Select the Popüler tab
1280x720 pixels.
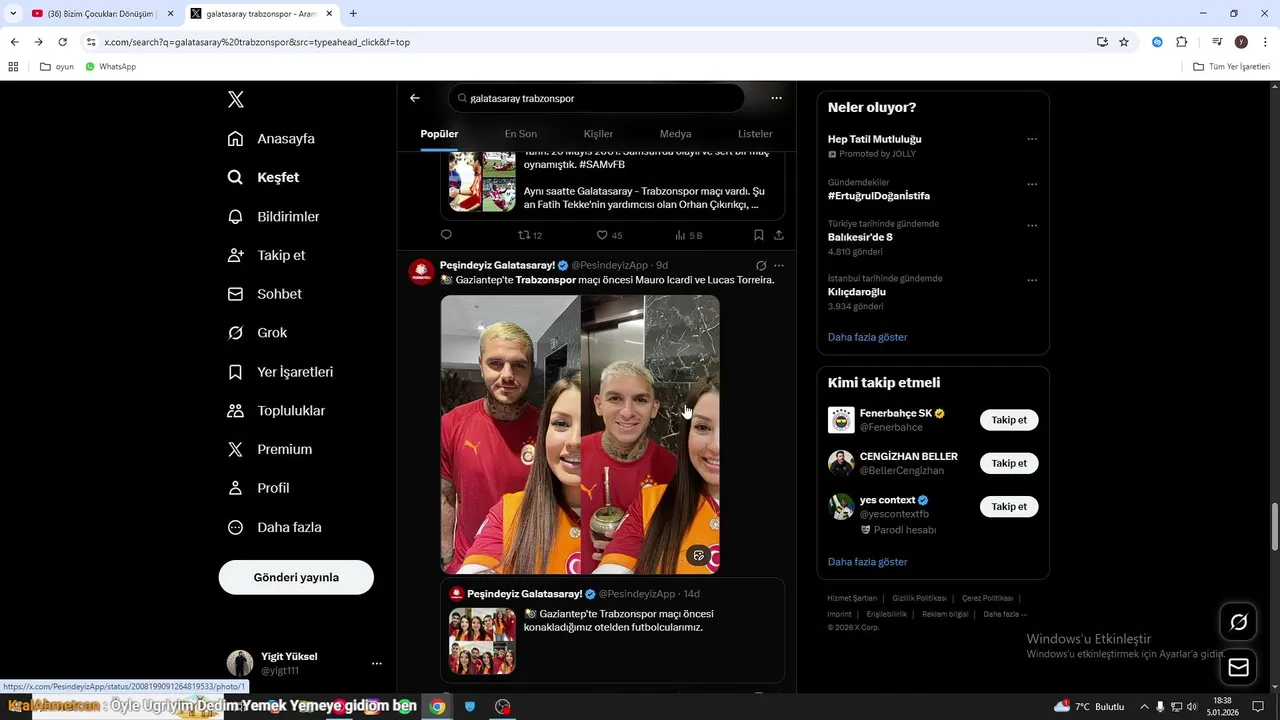point(439,134)
